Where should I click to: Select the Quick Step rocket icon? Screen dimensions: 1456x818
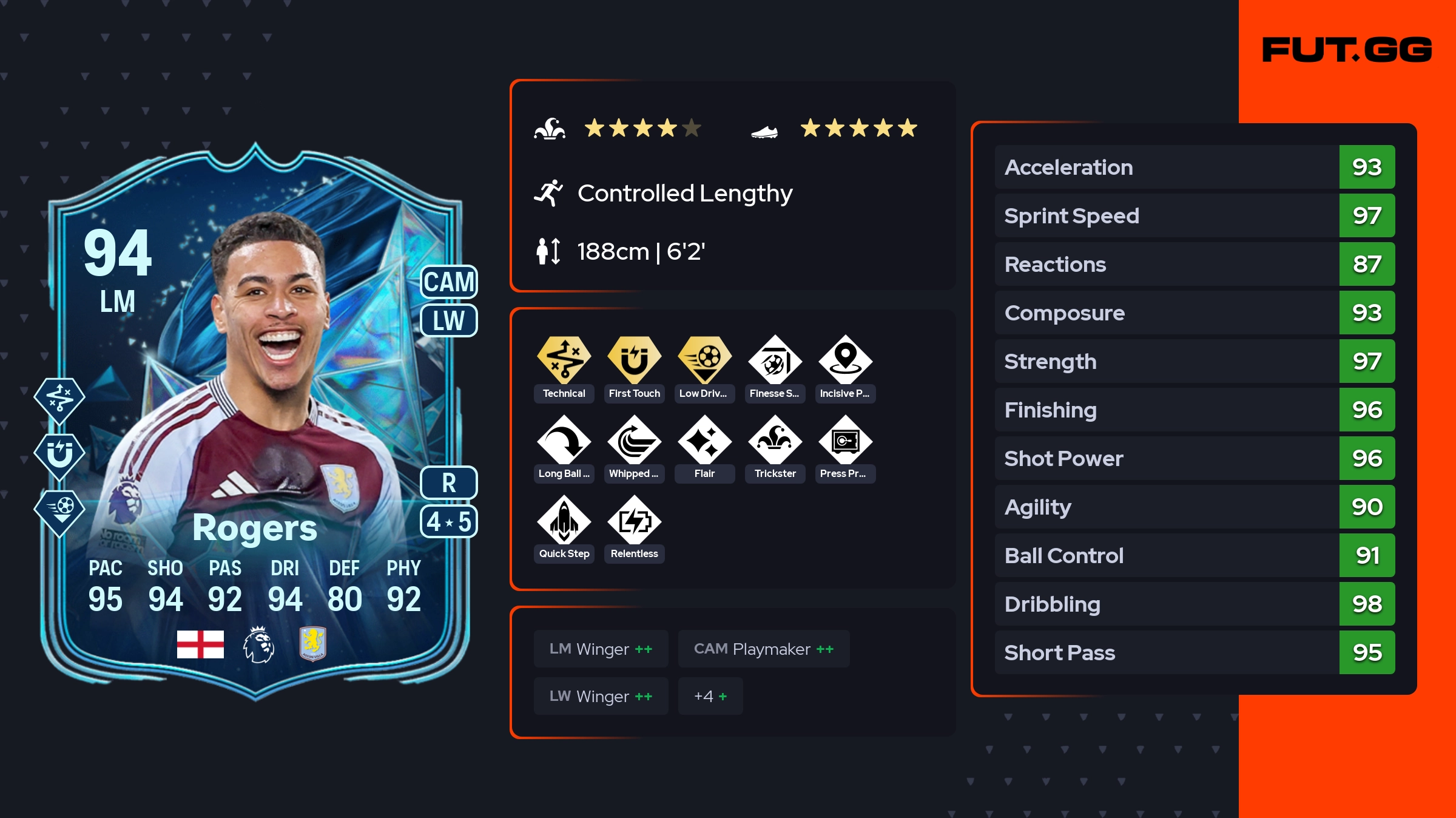[x=564, y=521]
